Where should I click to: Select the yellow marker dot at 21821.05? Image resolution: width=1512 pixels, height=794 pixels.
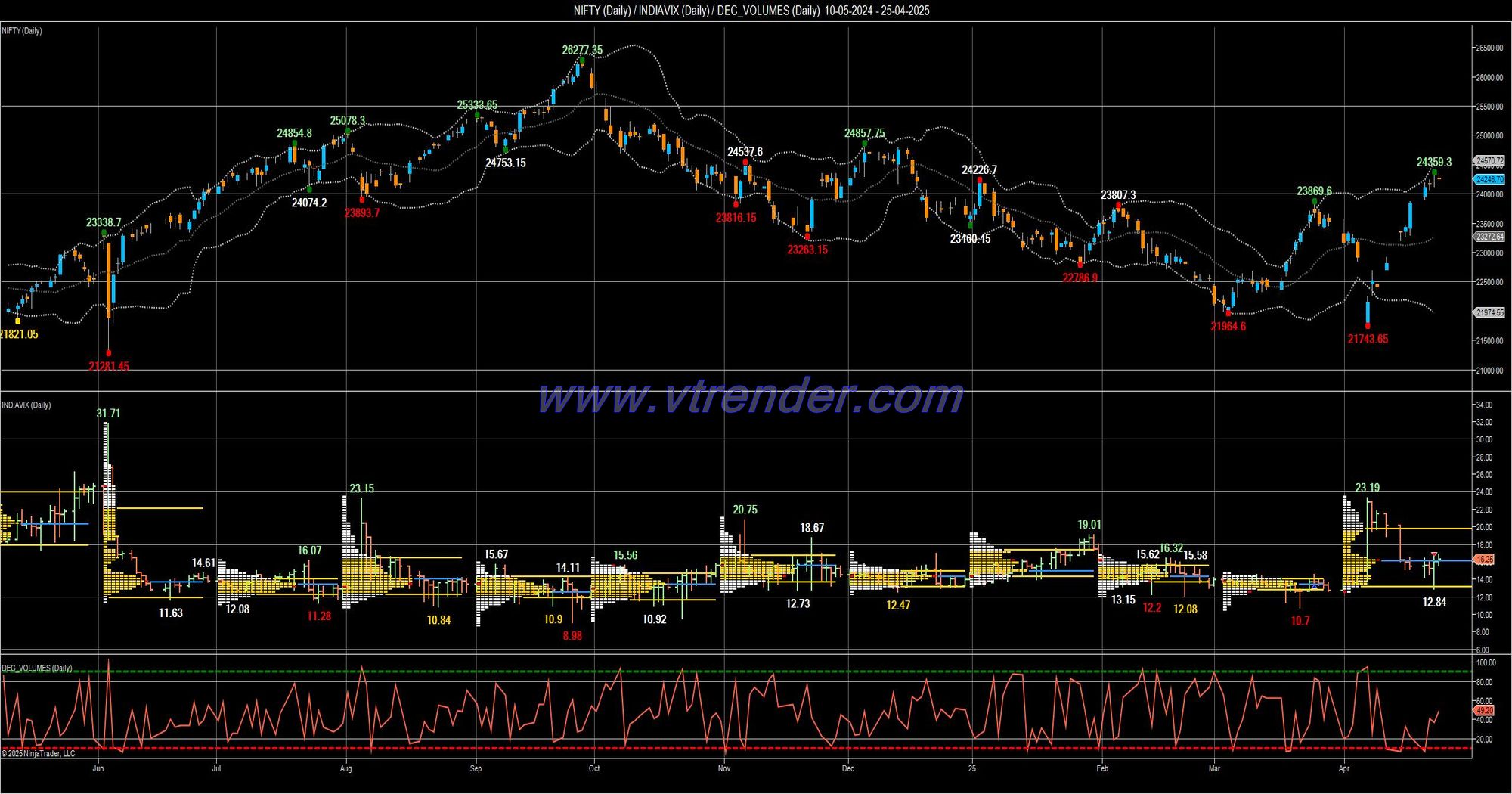pyautogui.click(x=18, y=321)
